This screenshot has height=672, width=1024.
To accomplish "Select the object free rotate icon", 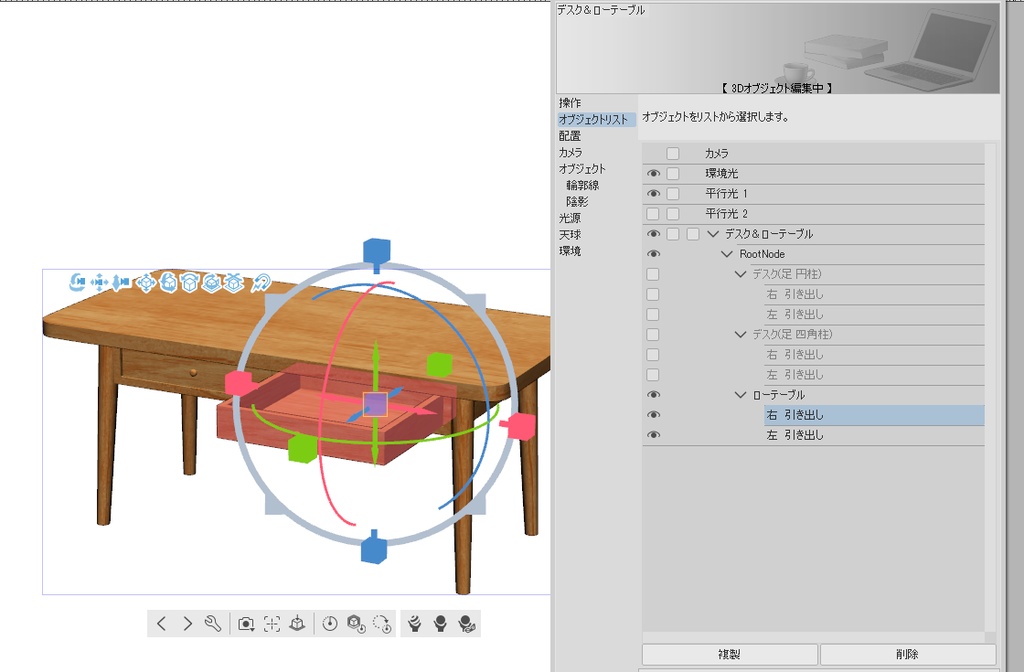I will click(168, 282).
